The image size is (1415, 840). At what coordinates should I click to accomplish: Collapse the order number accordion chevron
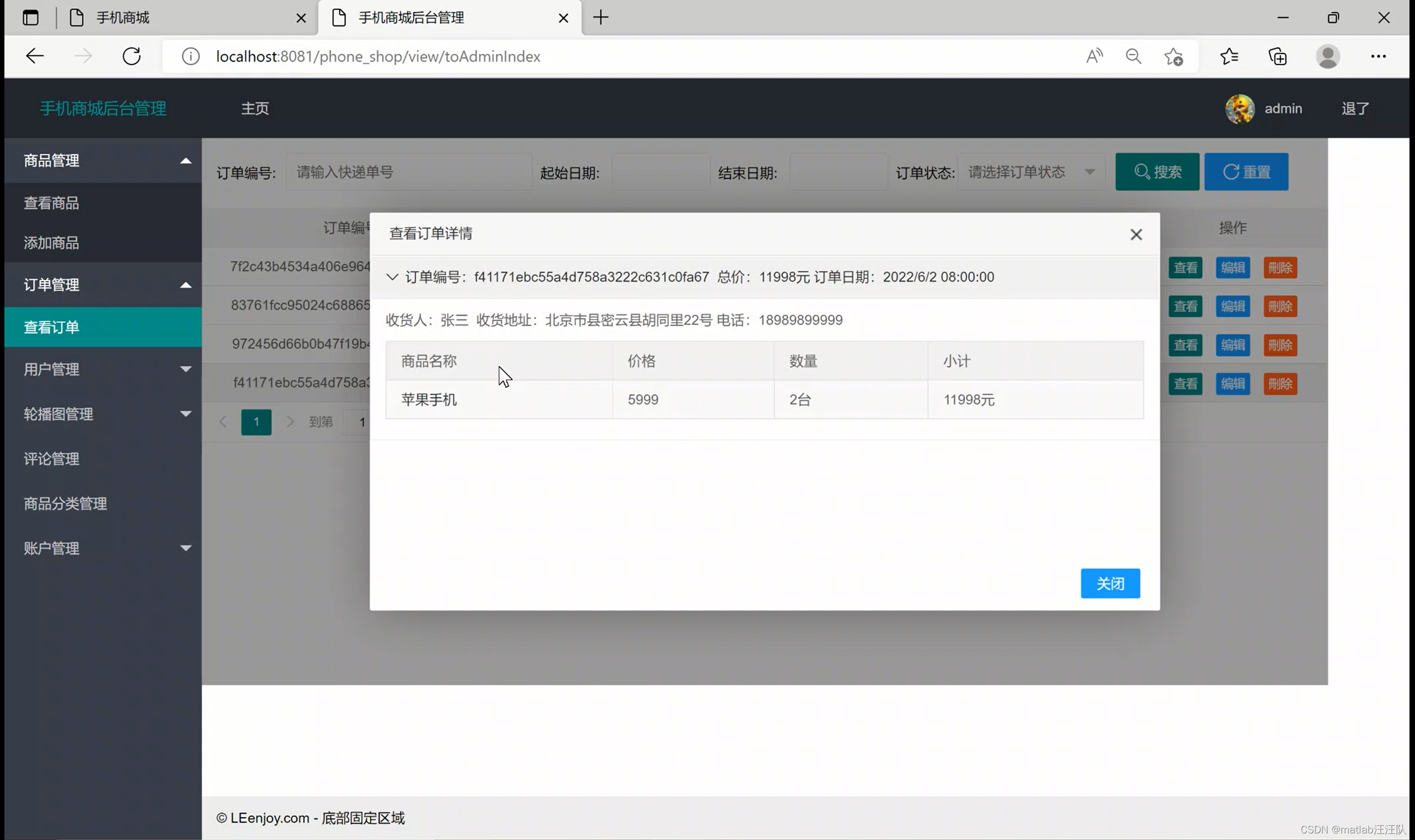(392, 277)
